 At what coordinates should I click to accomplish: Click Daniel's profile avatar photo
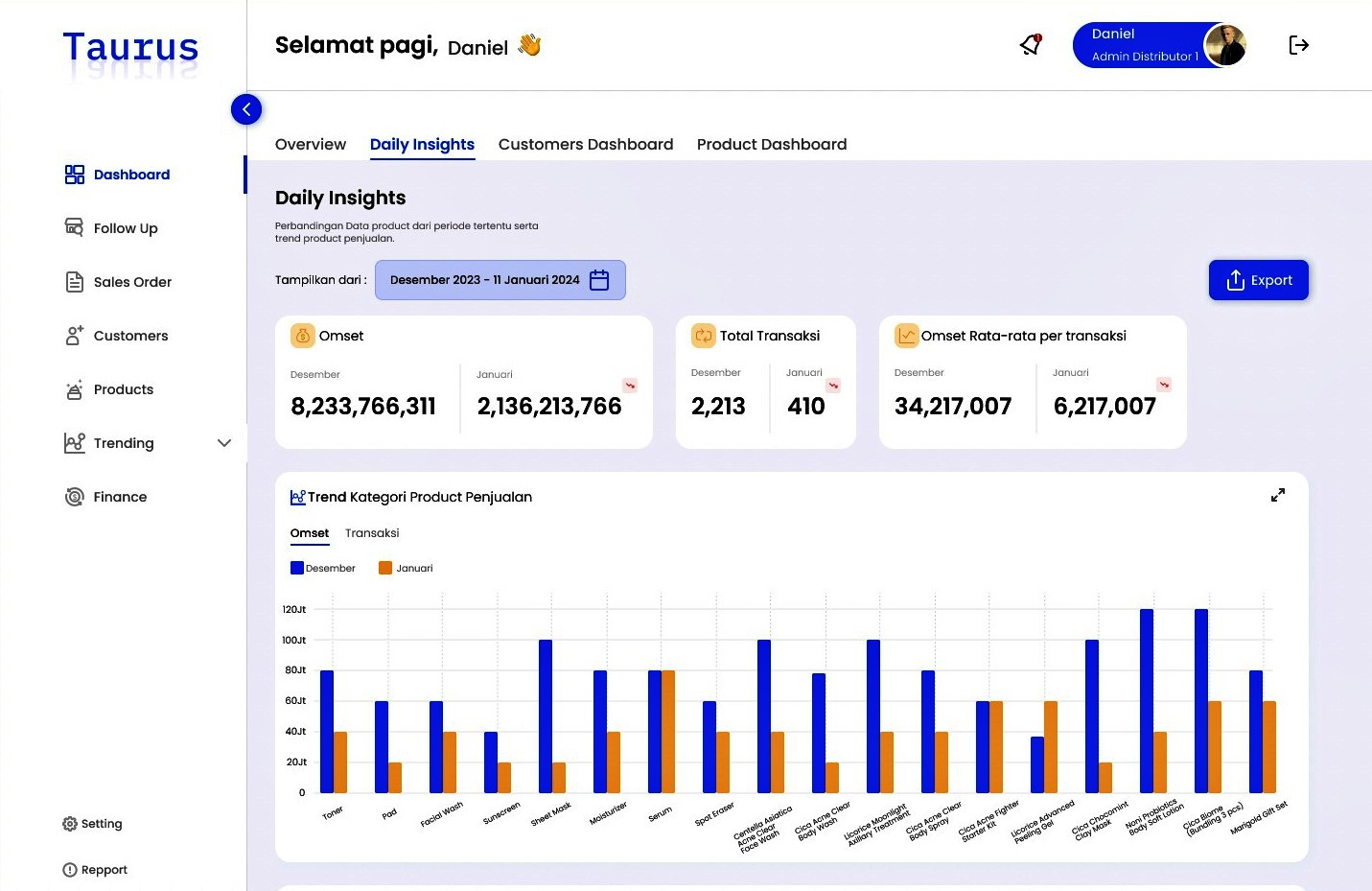pos(1224,45)
